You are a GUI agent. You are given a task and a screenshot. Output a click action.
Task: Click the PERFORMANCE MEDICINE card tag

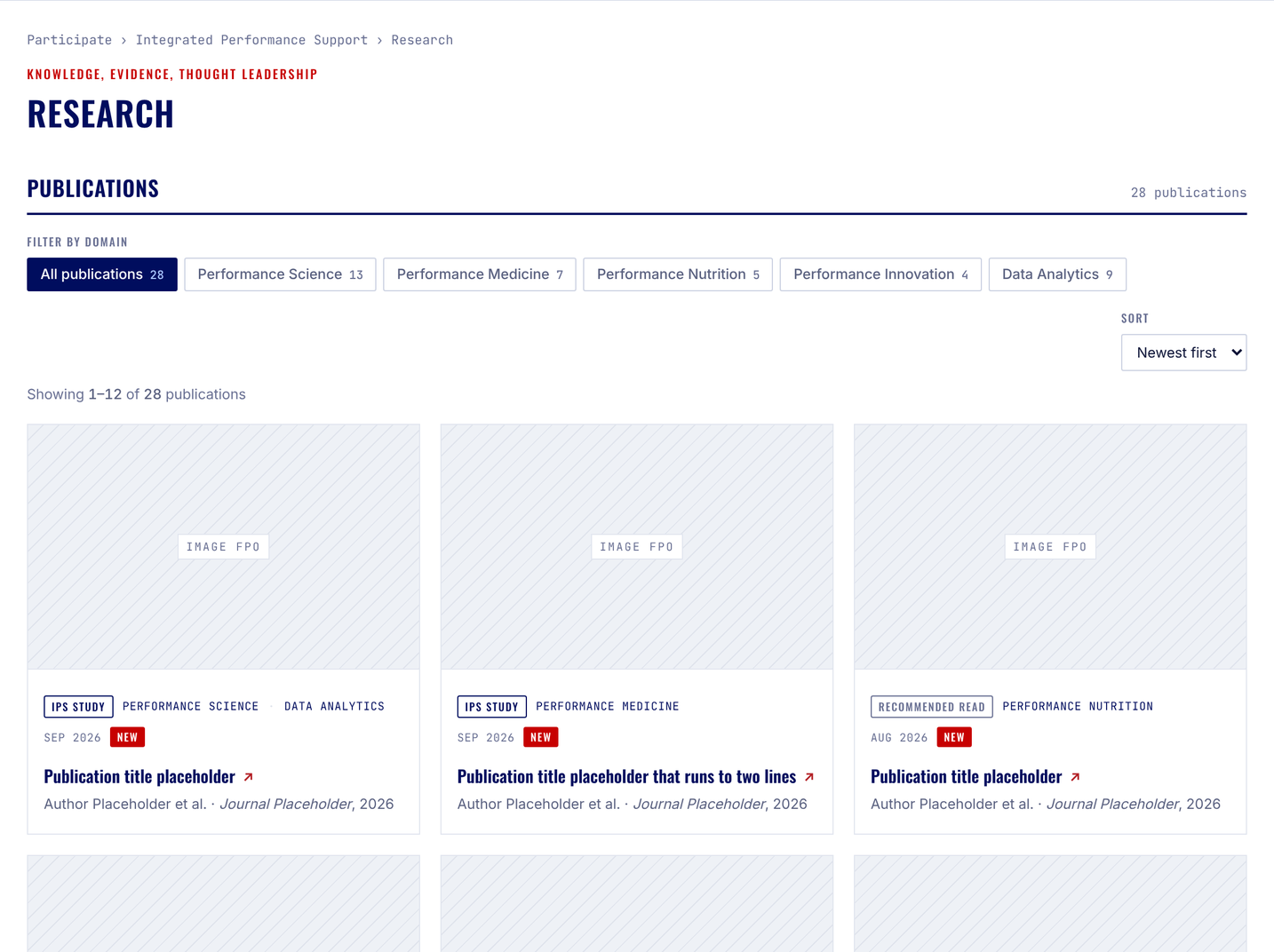607,707
